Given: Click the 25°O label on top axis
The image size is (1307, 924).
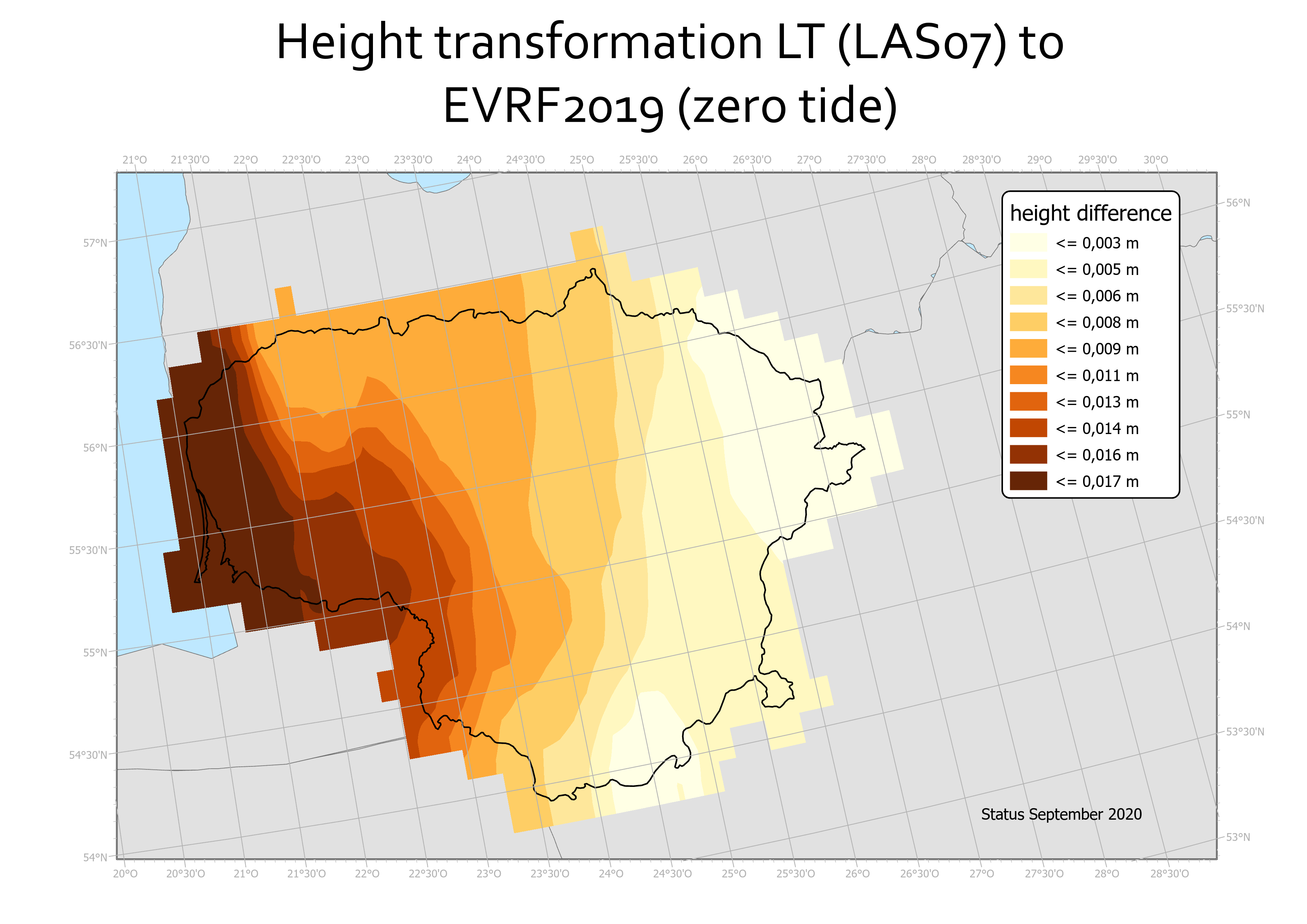Looking at the screenshot, I should 582,160.
